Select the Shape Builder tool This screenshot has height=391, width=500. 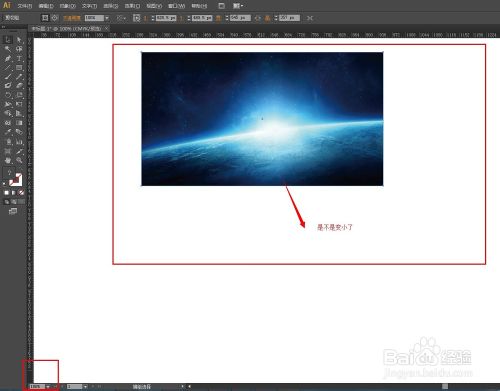[8, 114]
